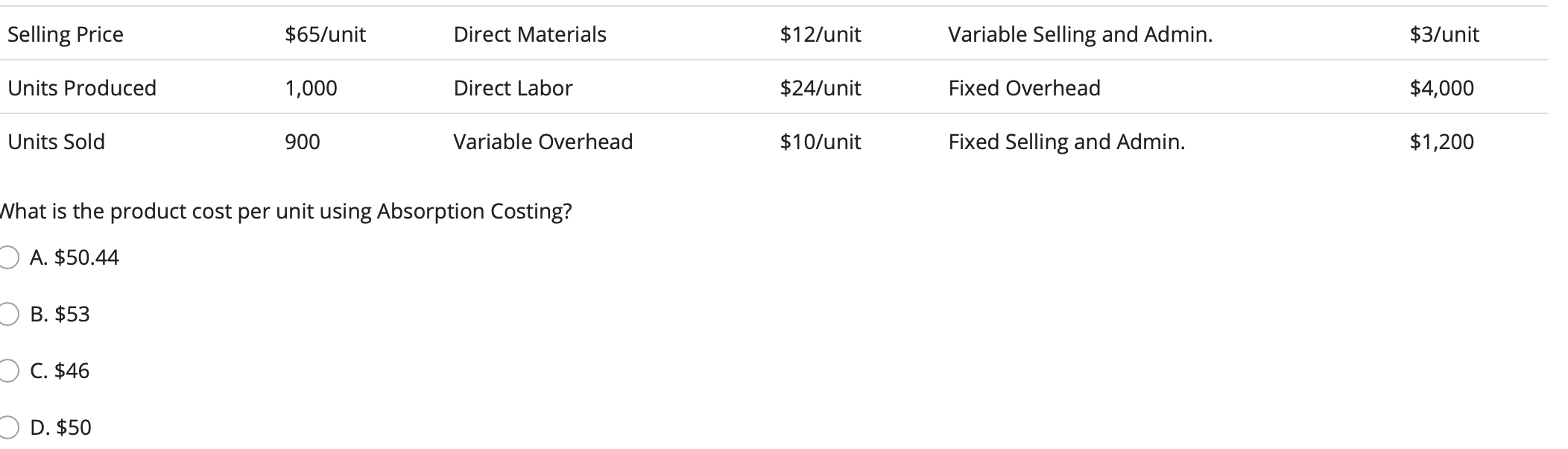
Task: Click the $12/unit table value
Action: tap(820, 34)
